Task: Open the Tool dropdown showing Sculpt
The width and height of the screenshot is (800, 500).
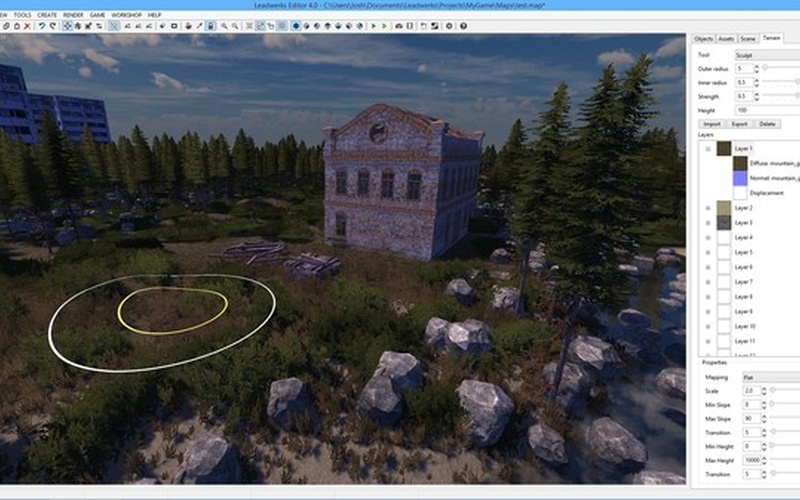Action: (x=765, y=55)
